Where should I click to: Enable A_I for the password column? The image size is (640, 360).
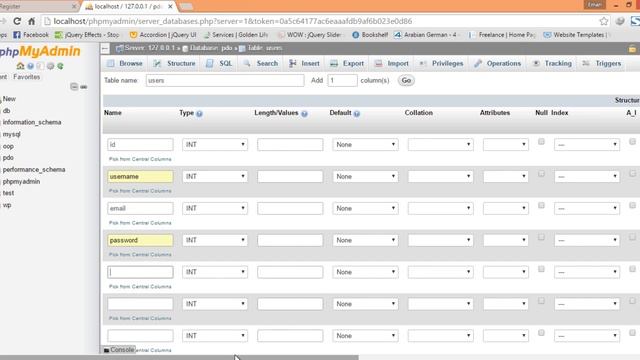pyautogui.click(x=632, y=237)
